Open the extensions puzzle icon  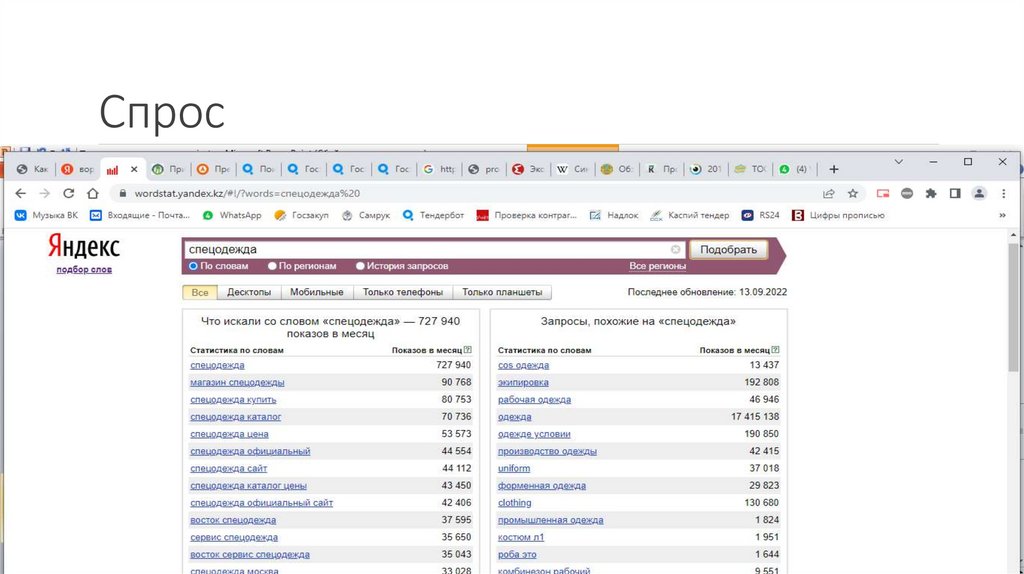pyautogui.click(x=931, y=193)
